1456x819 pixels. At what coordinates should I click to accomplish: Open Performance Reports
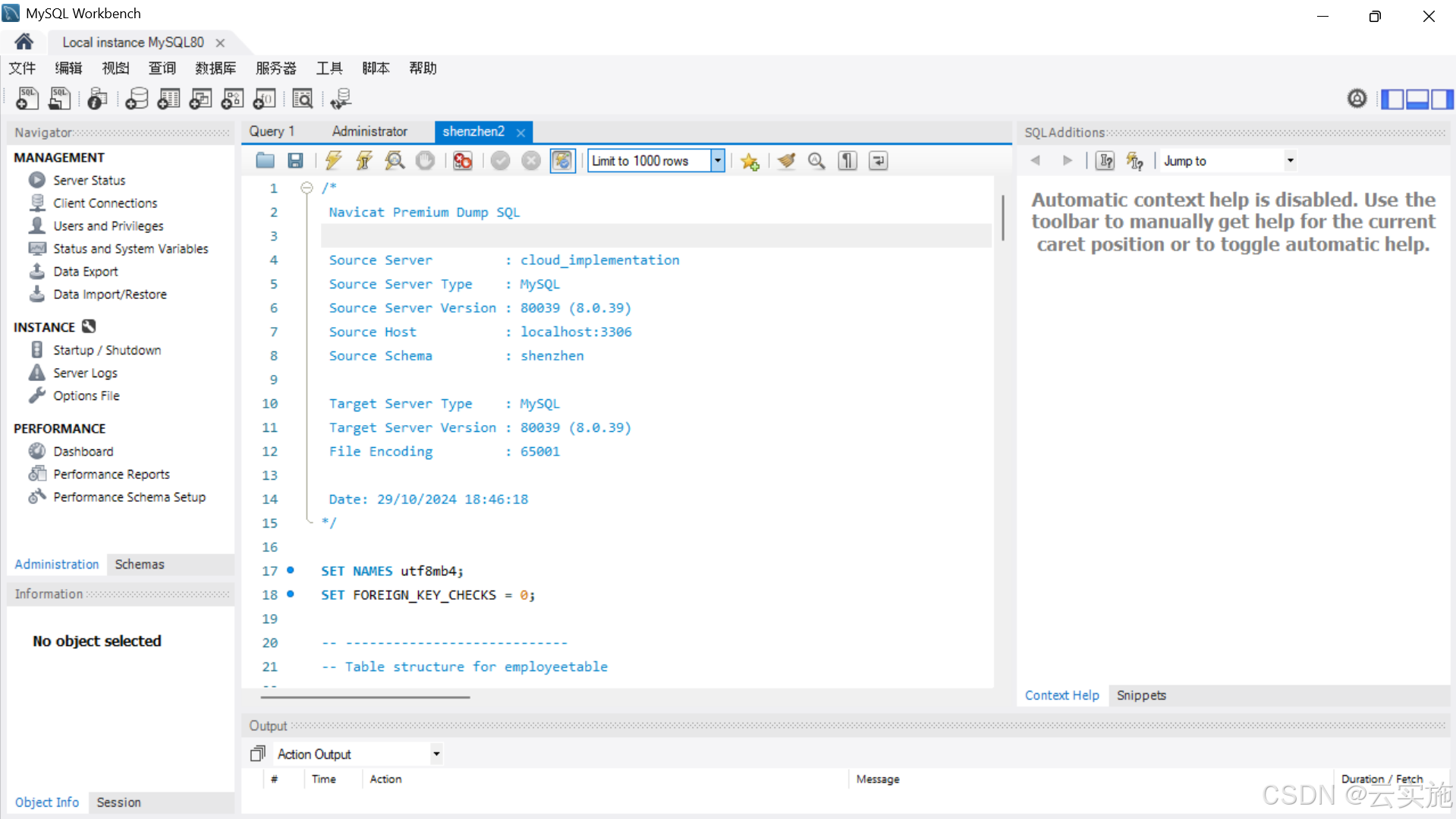111,474
